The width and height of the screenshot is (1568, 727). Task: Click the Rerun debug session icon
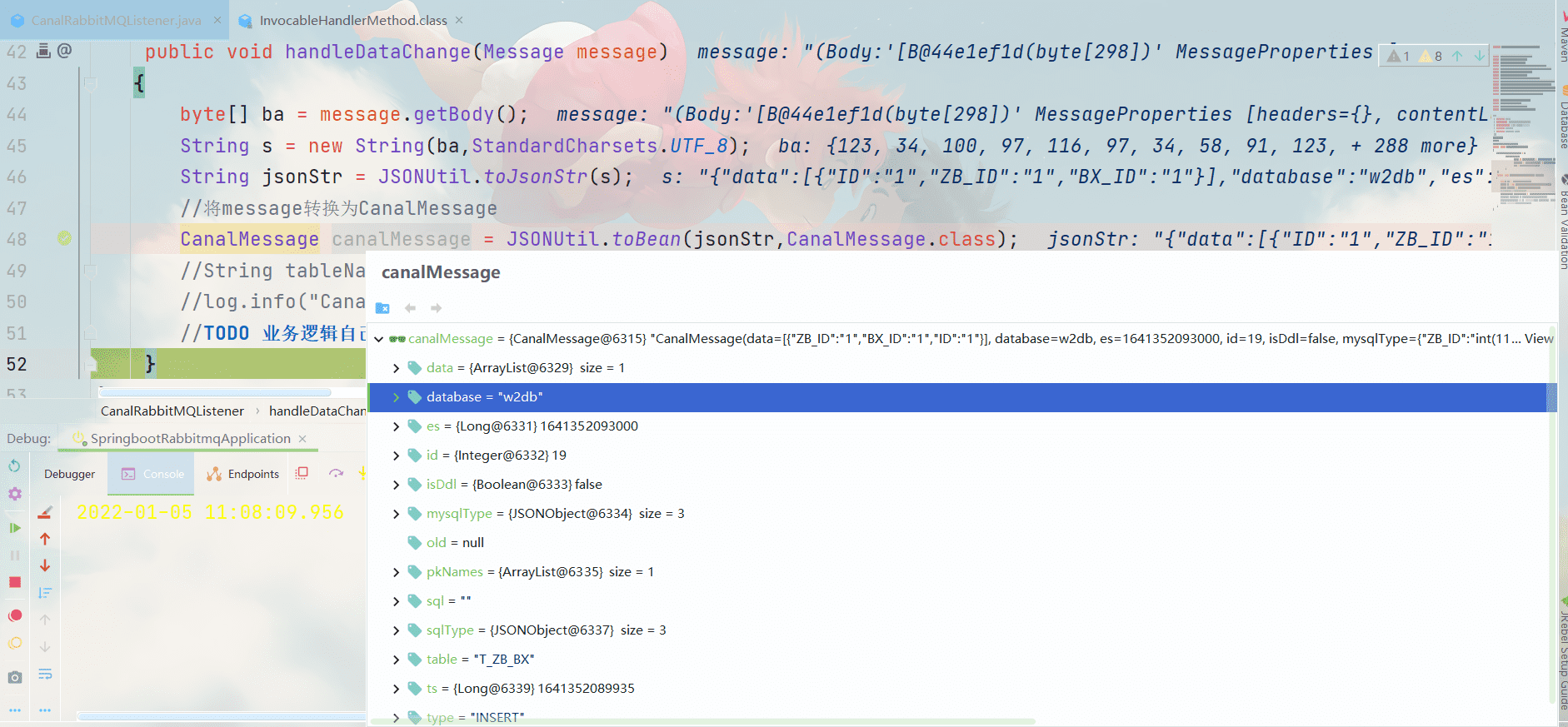pos(14,466)
